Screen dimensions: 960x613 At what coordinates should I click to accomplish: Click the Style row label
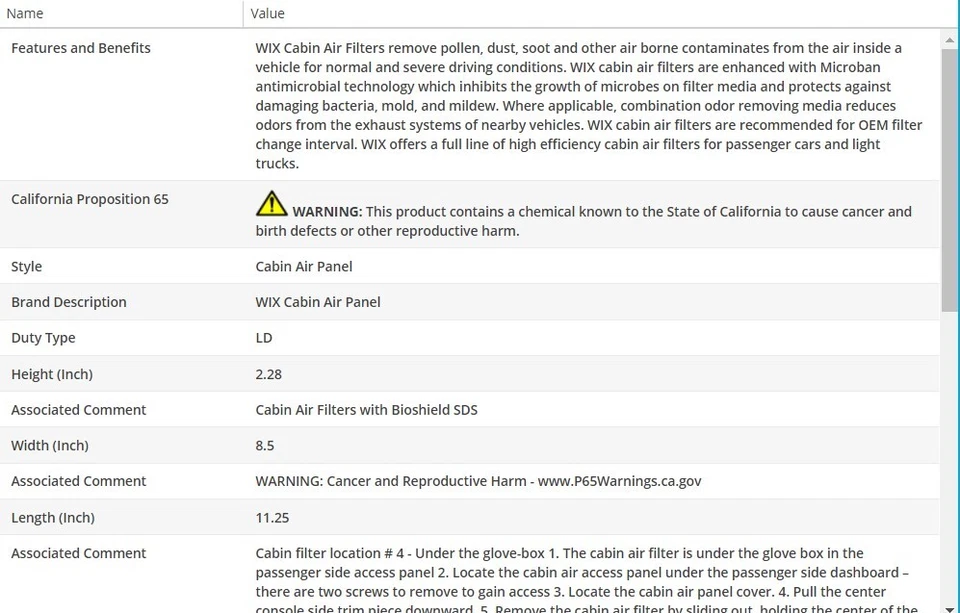pyautogui.click(x=27, y=266)
